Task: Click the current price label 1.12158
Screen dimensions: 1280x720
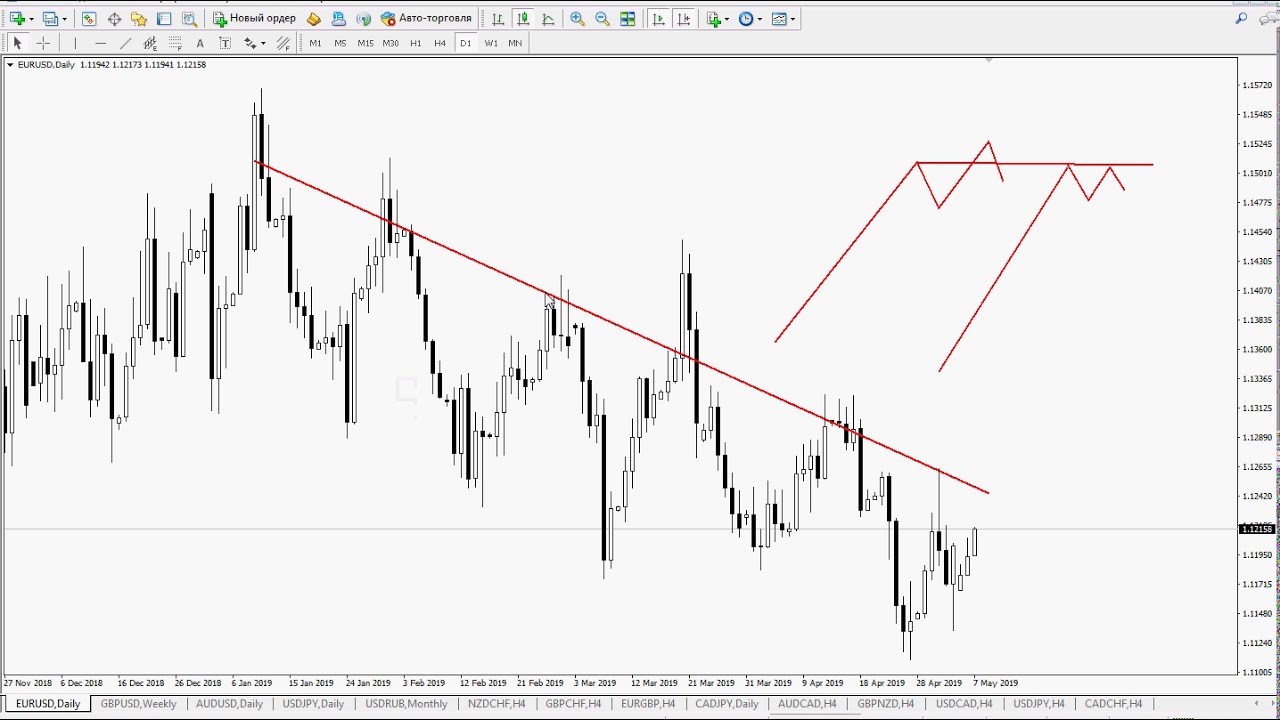Action: (x=1257, y=529)
